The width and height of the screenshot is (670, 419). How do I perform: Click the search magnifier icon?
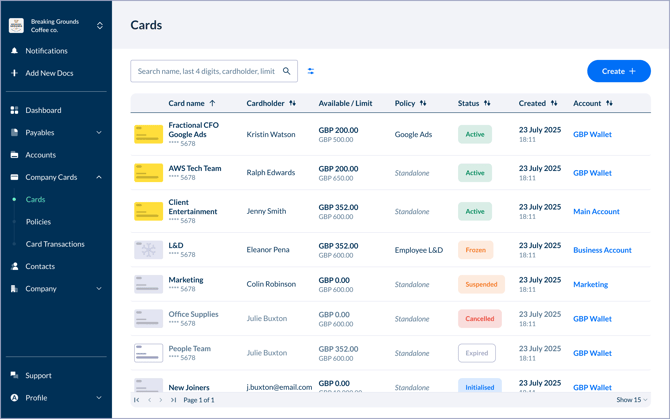pos(287,72)
